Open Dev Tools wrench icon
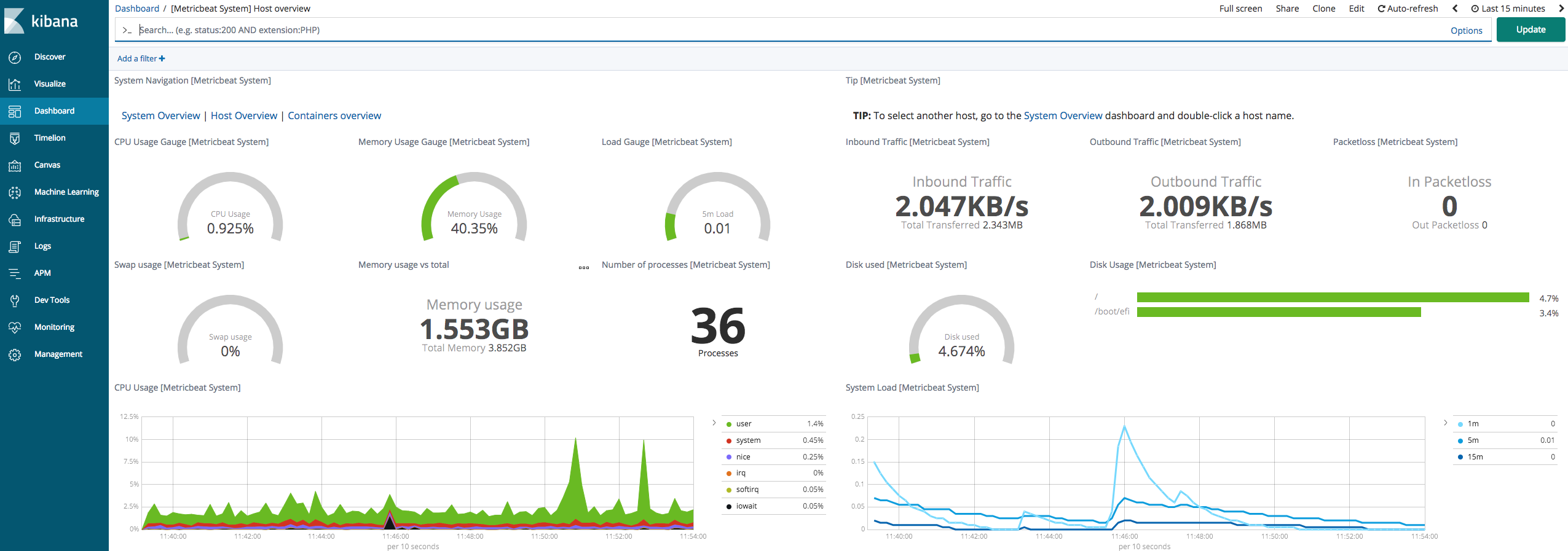1568x551 pixels. click(15, 300)
